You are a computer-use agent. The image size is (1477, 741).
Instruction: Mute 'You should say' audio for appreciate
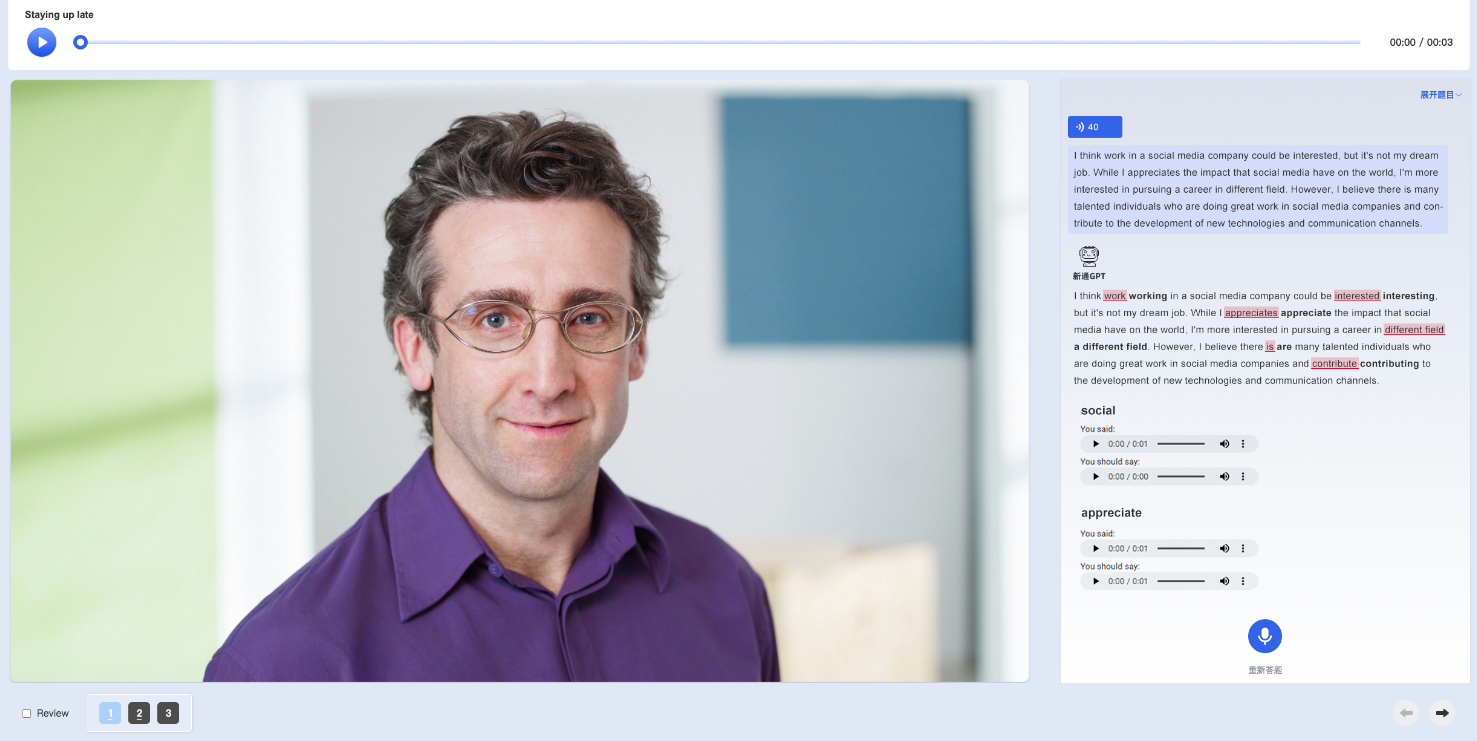point(1224,581)
